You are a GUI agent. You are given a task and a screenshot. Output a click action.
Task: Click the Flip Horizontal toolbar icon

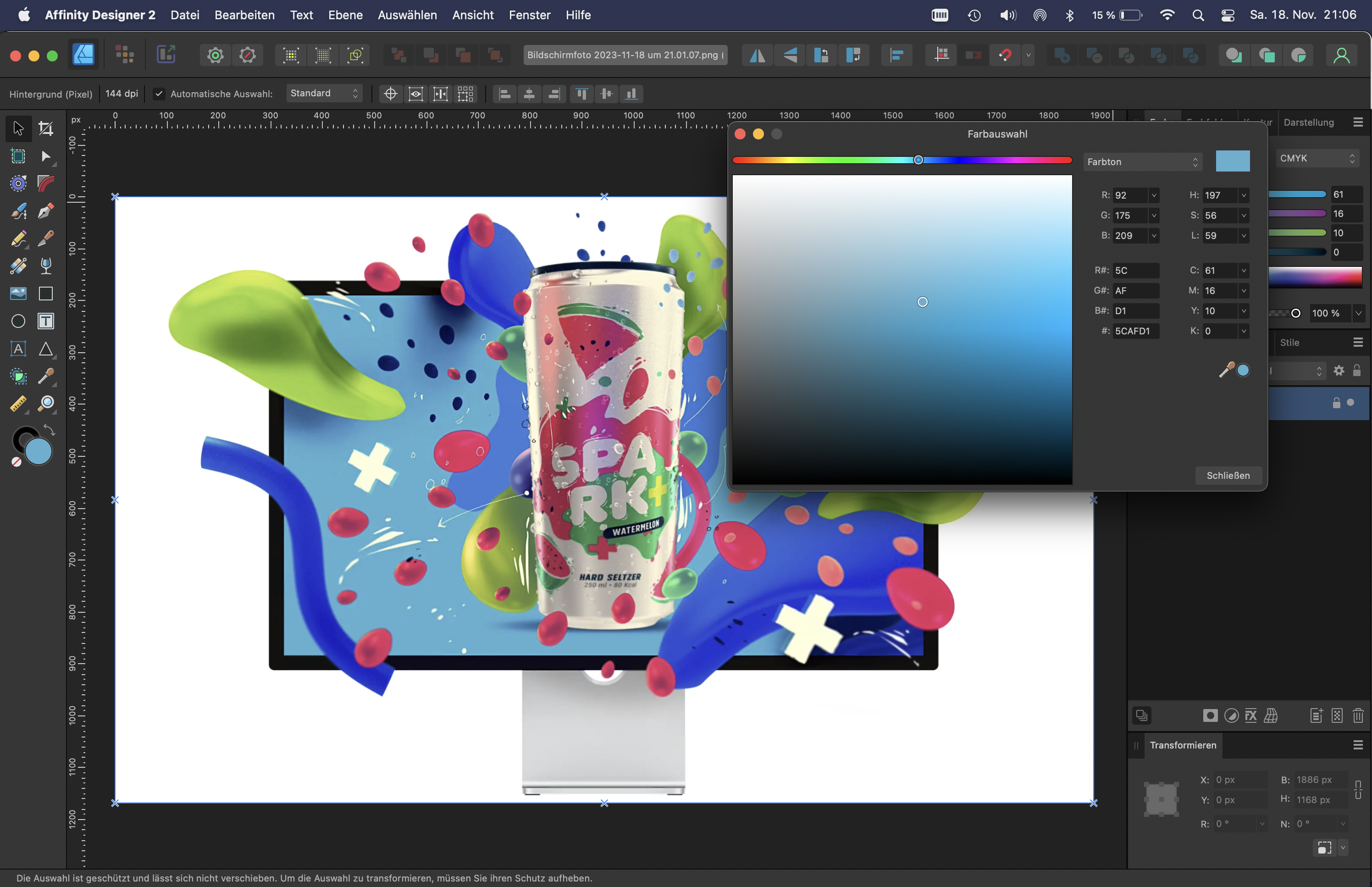coord(757,55)
